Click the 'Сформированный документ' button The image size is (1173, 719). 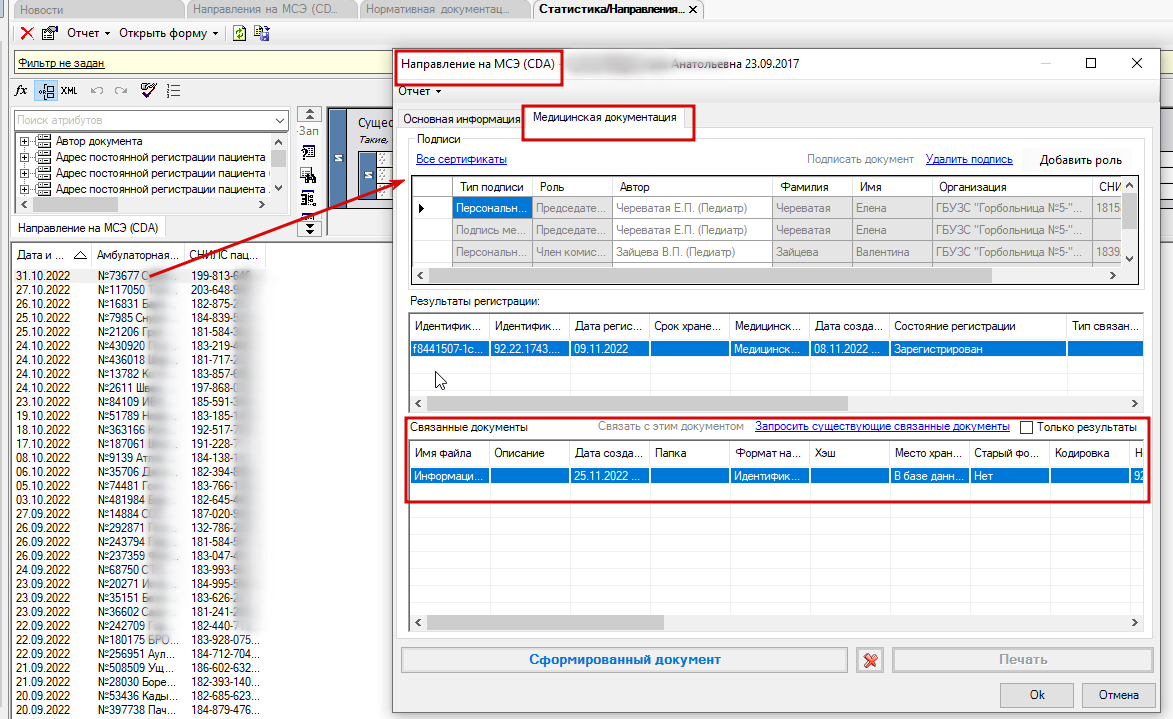(x=625, y=660)
